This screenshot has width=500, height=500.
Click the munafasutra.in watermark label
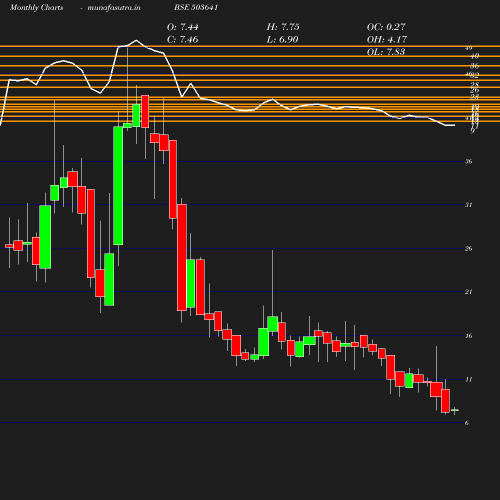114,8
